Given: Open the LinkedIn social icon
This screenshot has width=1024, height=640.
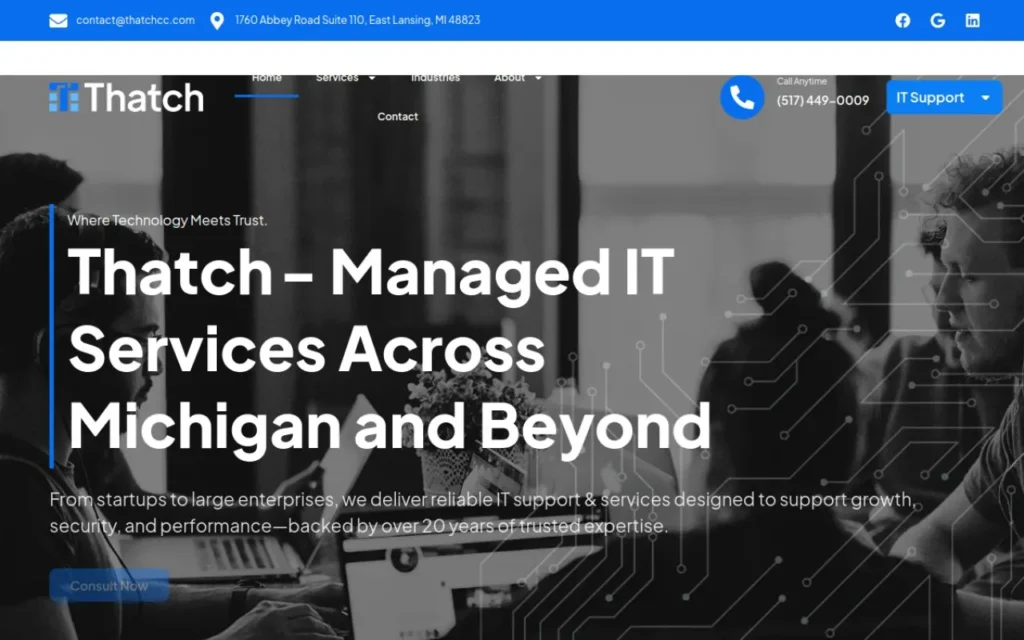Looking at the screenshot, I should click(x=972, y=20).
